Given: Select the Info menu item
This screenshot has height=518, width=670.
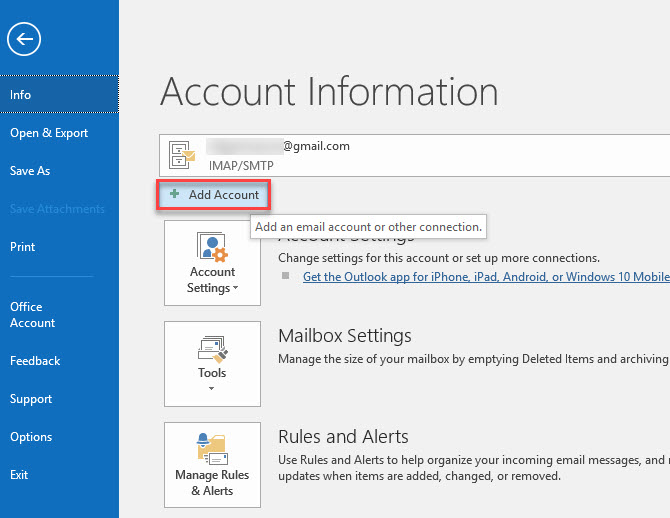Looking at the screenshot, I should tap(21, 95).
